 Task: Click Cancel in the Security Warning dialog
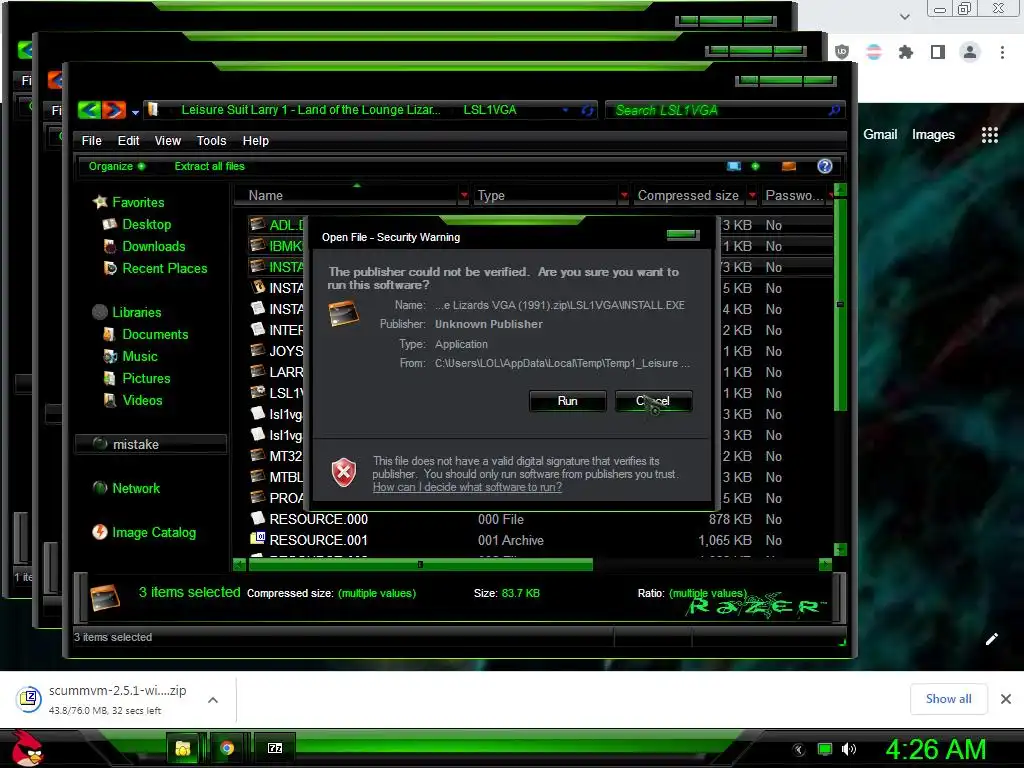click(x=653, y=401)
